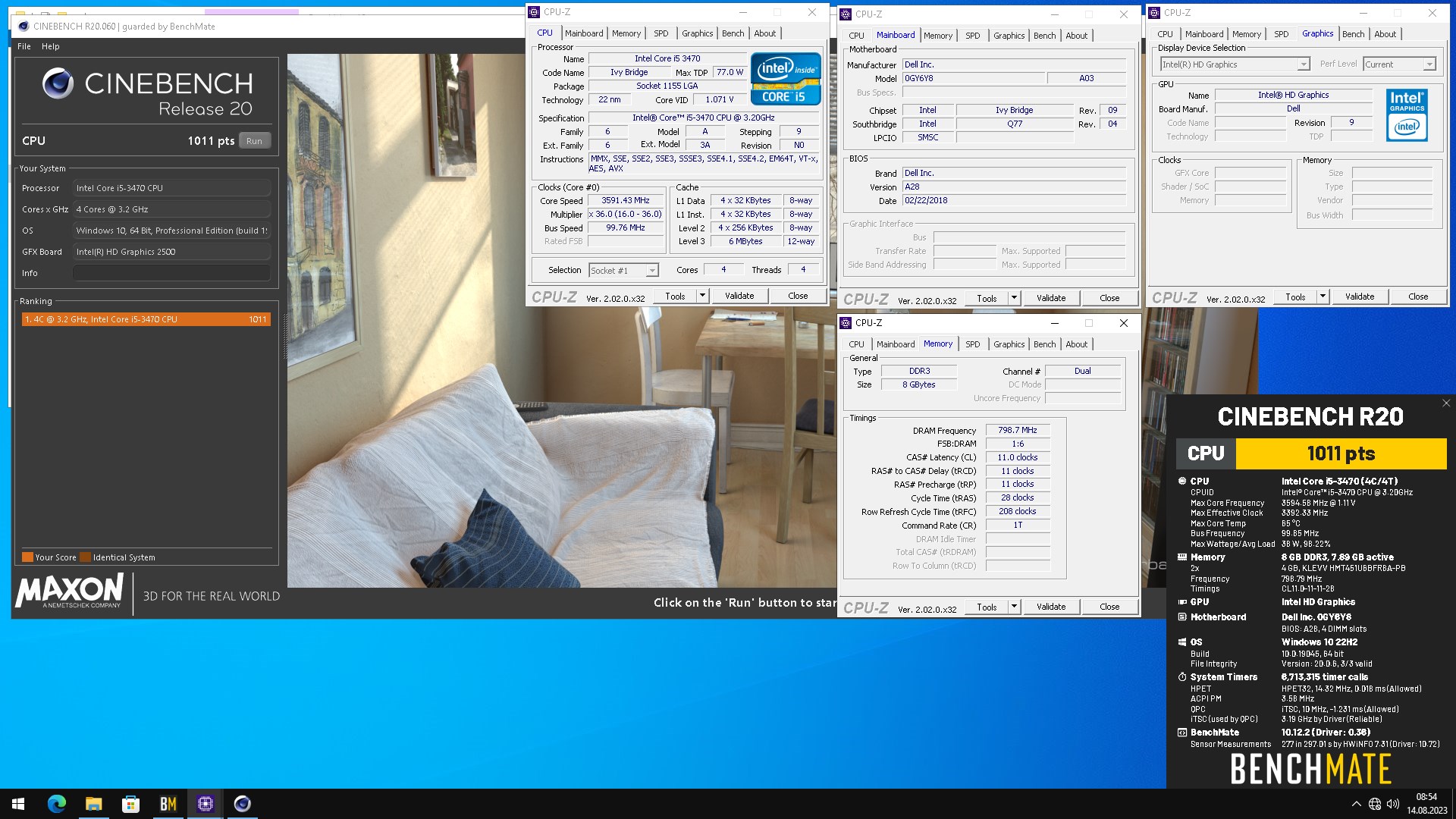Click CPU-Z title icon of the Memory window
This screenshot has height=819, width=1456.
click(846, 322)
